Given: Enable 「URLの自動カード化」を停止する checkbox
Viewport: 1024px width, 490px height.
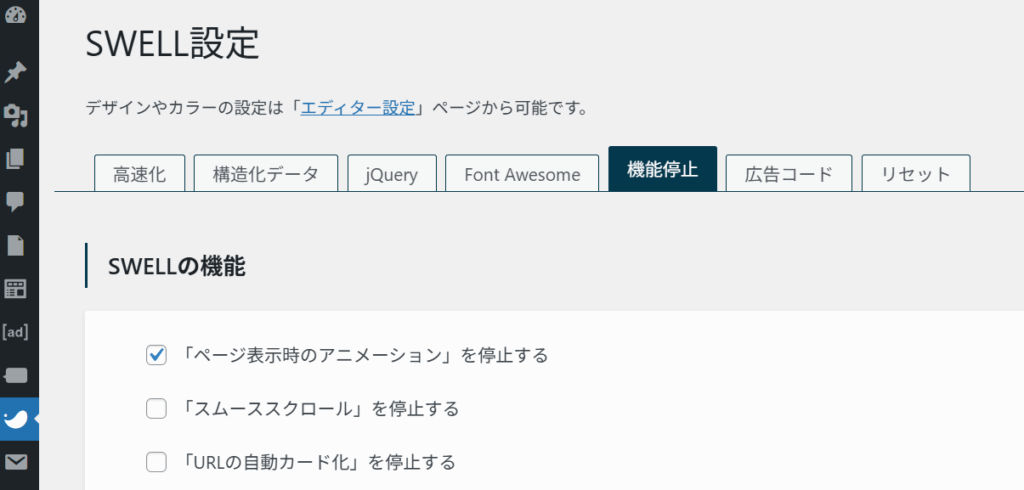Looking at the screenshot, I should coord(156,463).
